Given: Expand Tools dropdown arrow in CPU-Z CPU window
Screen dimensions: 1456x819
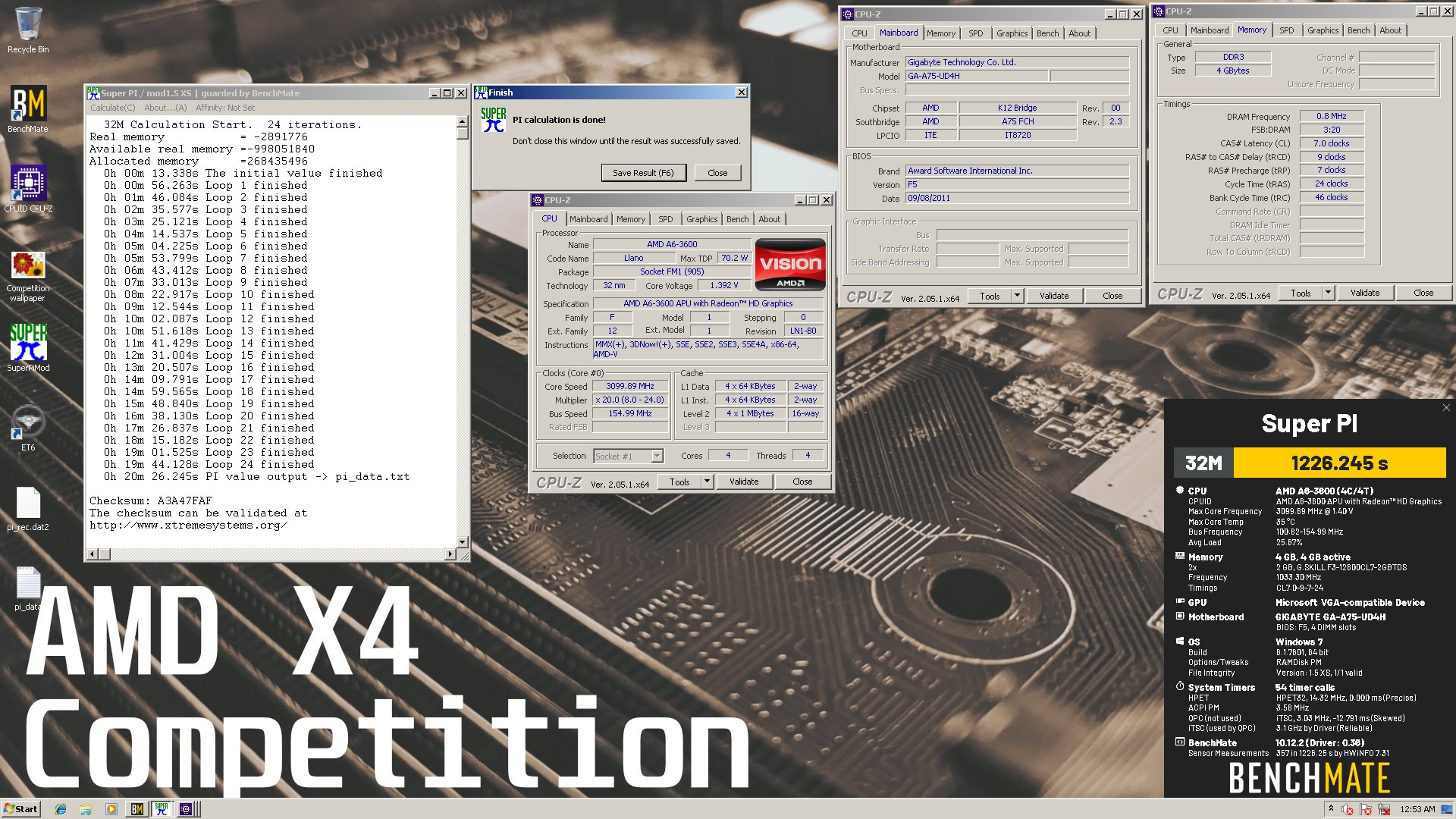Looking at the screenshot, I should [707, 482].
